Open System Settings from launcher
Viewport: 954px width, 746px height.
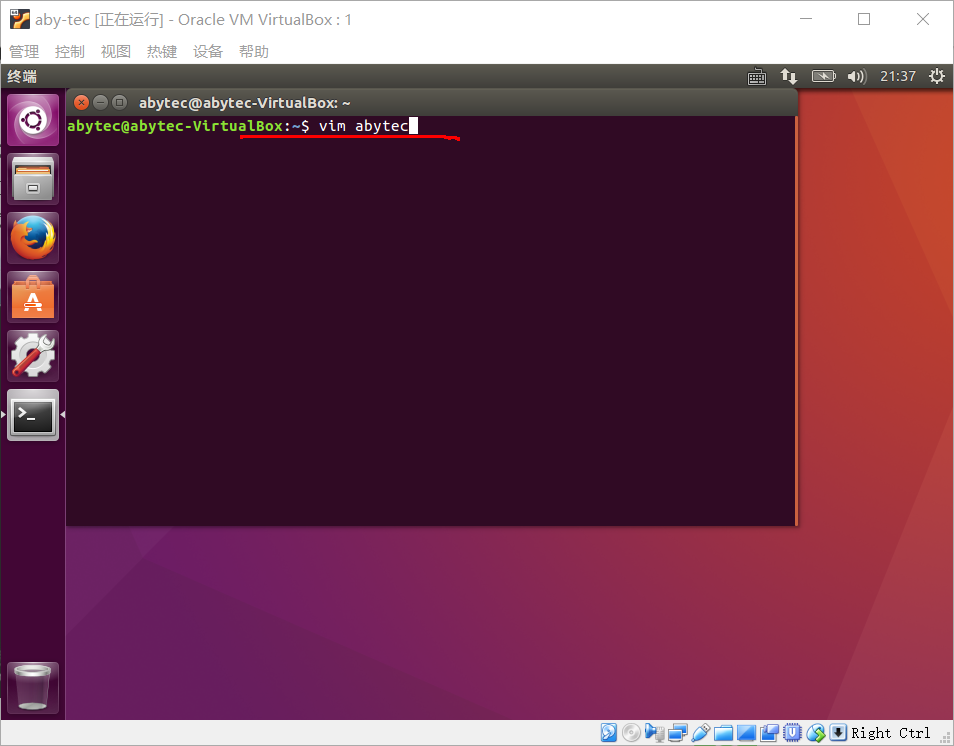coord(33,356)
